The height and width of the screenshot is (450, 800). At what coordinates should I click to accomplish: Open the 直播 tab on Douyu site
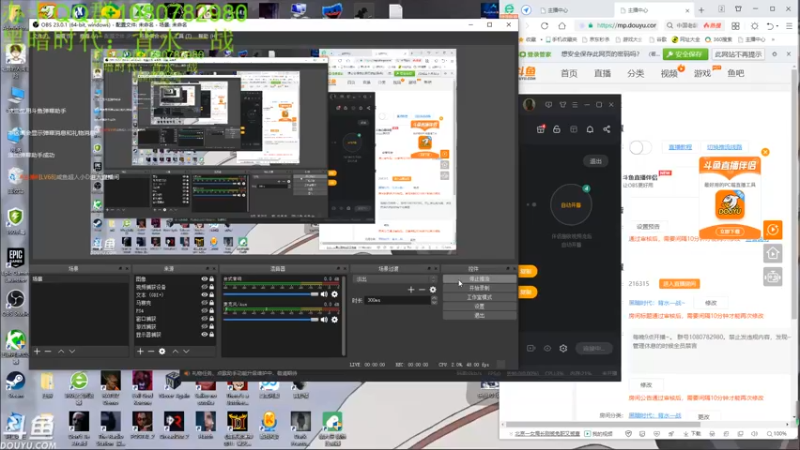pos(602,73)
